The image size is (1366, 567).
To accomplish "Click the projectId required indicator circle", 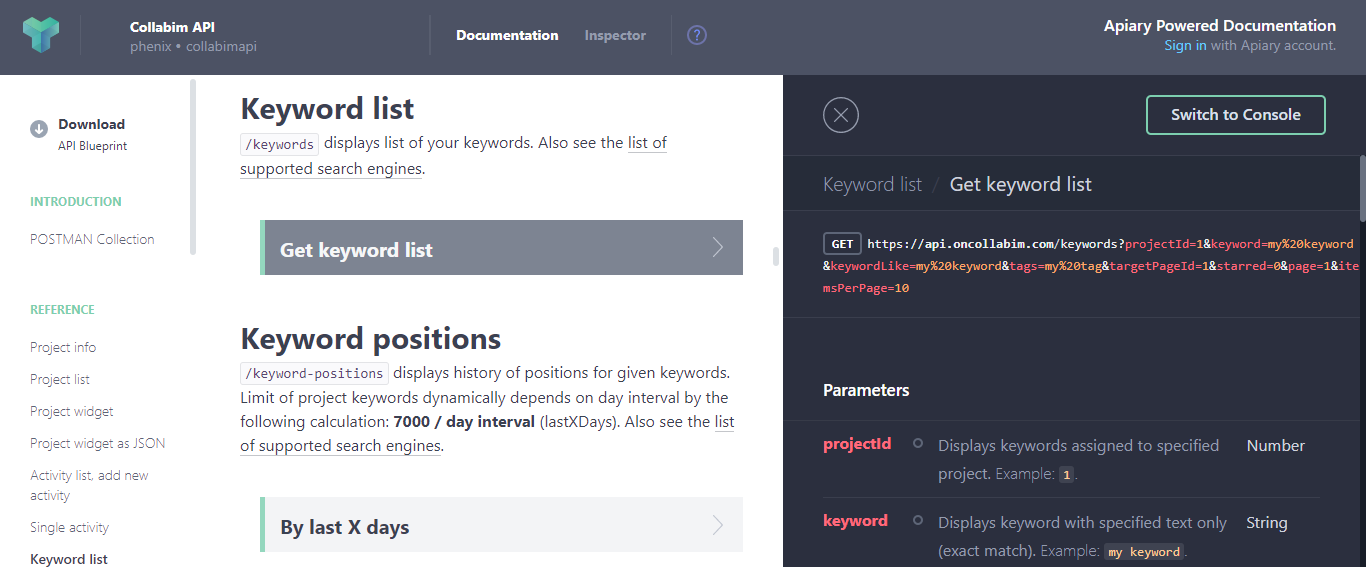I will tap(917, 443).
